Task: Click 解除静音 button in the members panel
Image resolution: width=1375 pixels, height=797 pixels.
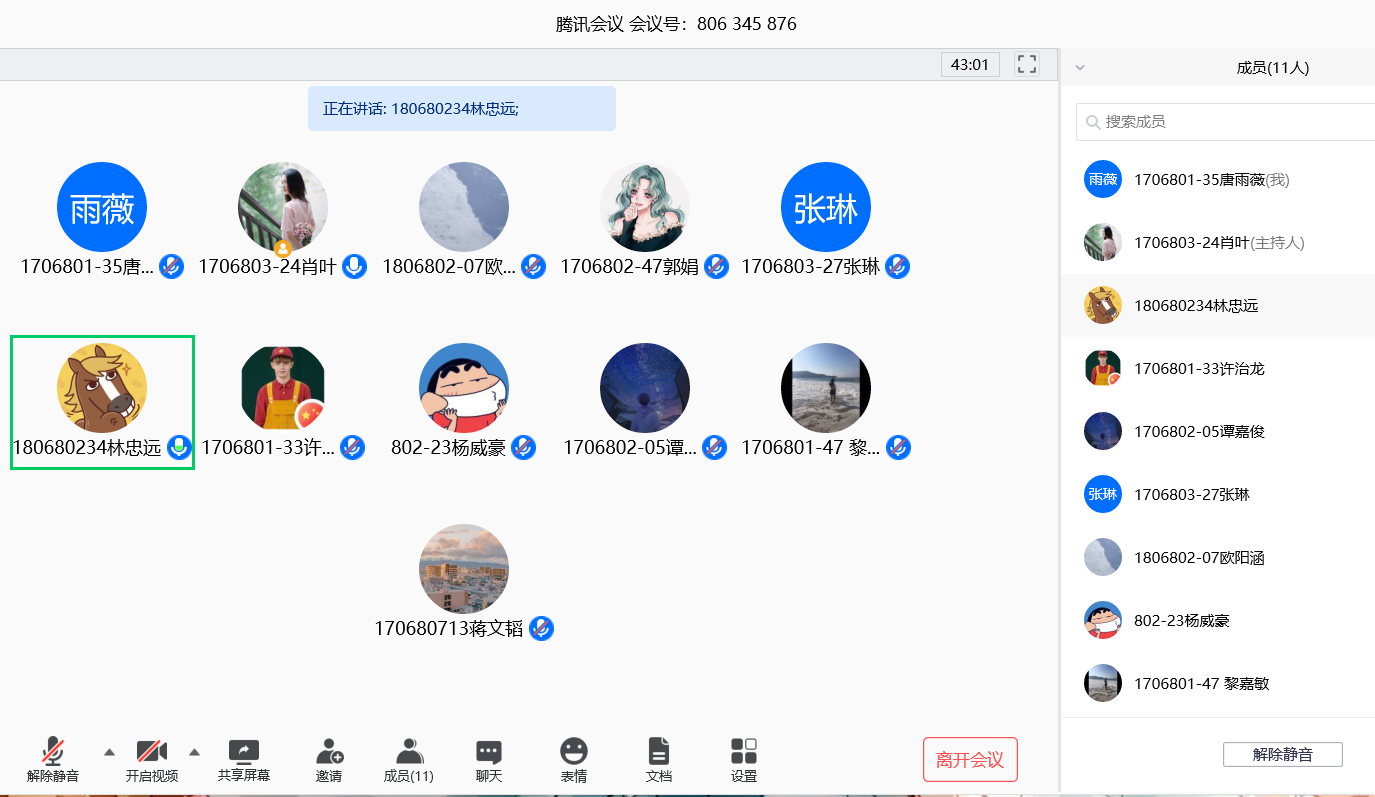Action: coord(1282,755)
